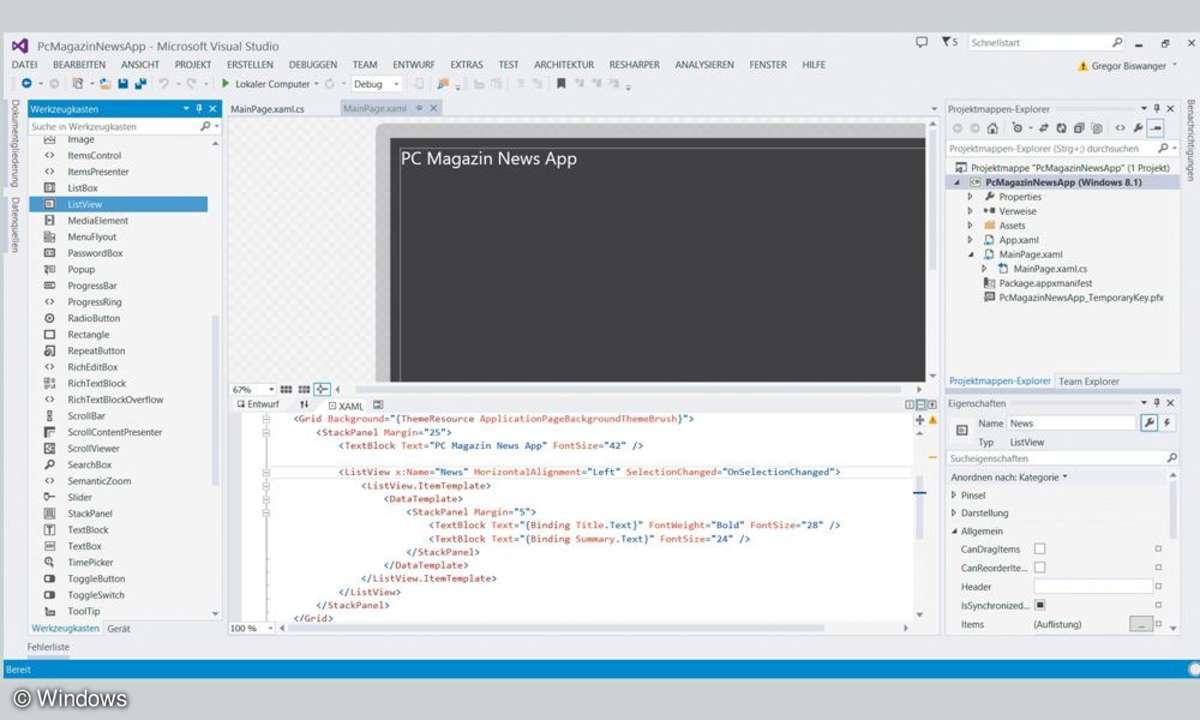Screen dimensions: 1200x720
Task: Click the wrench properties icon in Projektmappen-Explorer
Action: tap(1138, 128)
